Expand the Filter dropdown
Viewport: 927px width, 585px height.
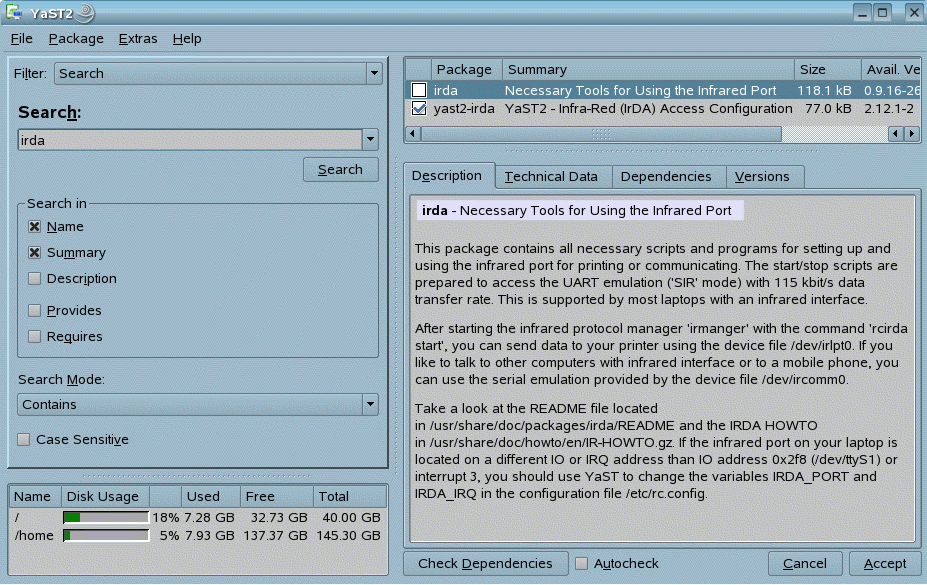374,73
